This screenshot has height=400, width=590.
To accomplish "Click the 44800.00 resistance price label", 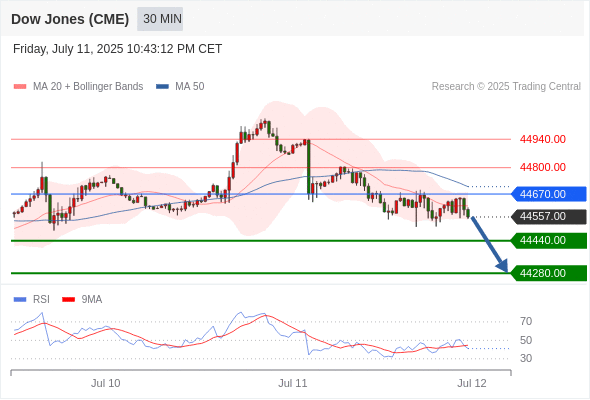I will tap(543, 167).
